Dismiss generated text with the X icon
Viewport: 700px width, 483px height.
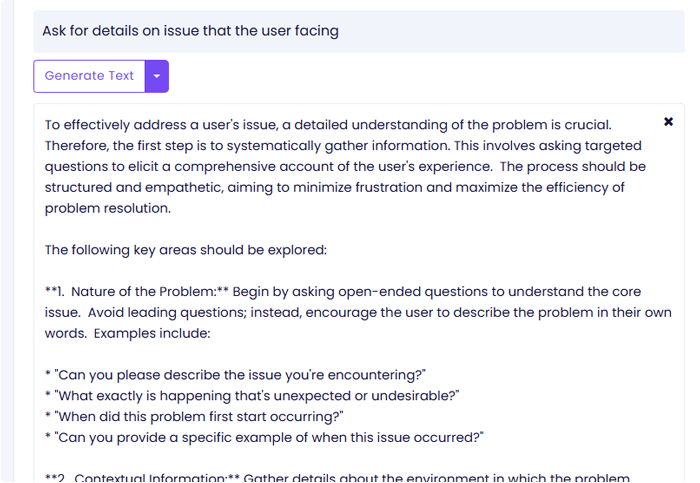pyautogui.click(x=668, y=122)
